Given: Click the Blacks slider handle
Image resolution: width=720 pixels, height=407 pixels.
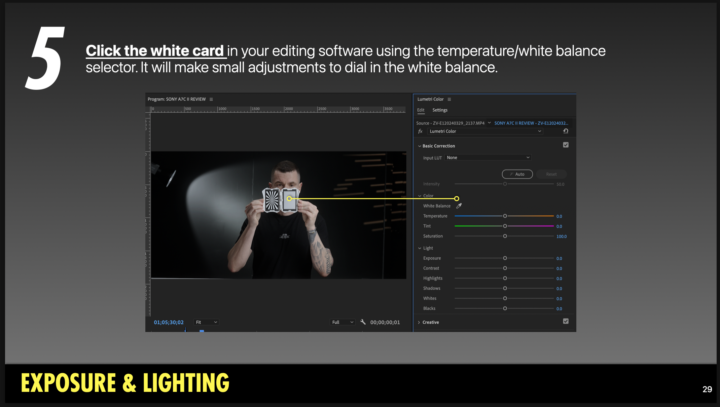Looking at the screenshot, I should (505, 309).
